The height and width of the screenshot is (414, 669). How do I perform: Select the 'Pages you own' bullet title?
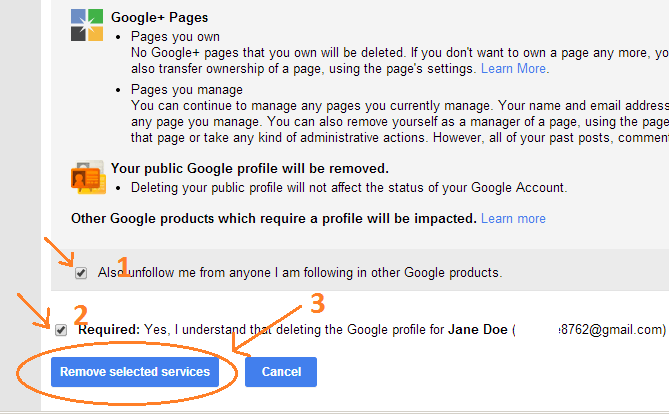point(175,37)
